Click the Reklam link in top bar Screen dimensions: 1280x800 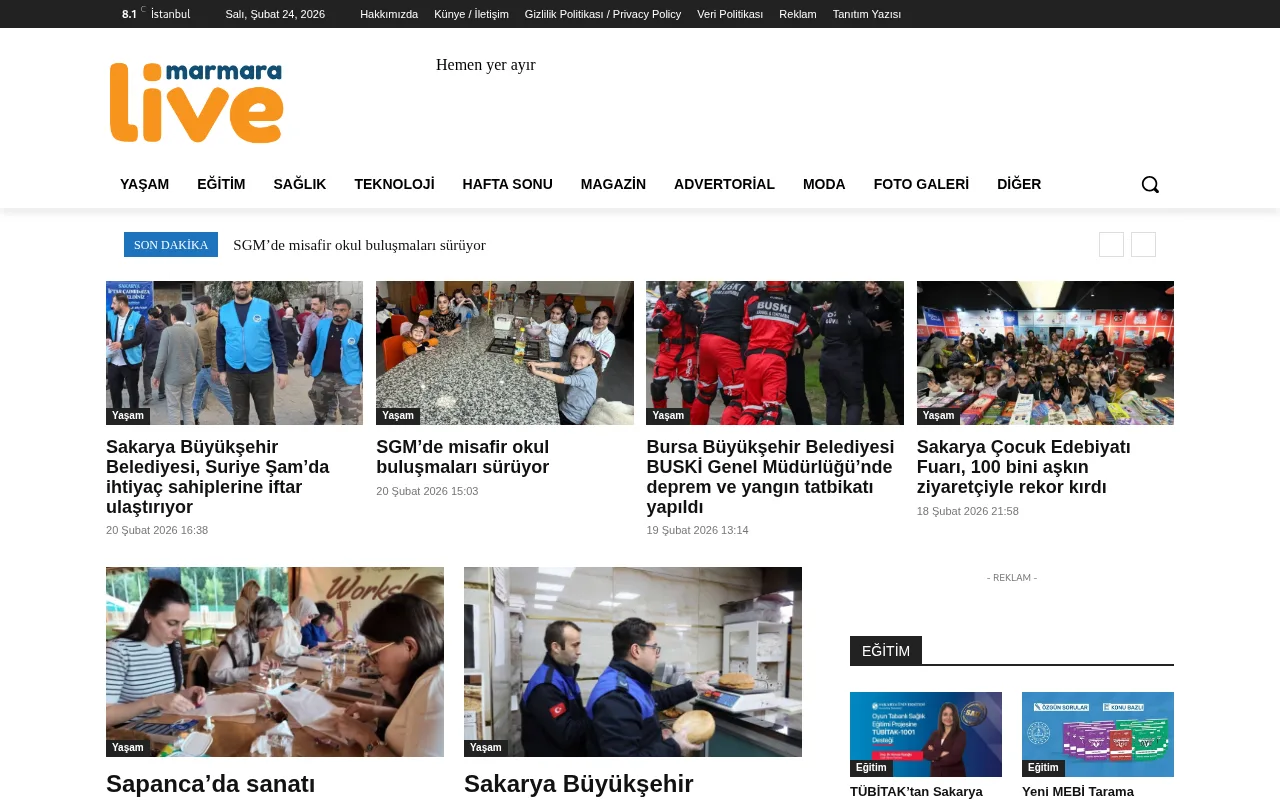(797, 14)
